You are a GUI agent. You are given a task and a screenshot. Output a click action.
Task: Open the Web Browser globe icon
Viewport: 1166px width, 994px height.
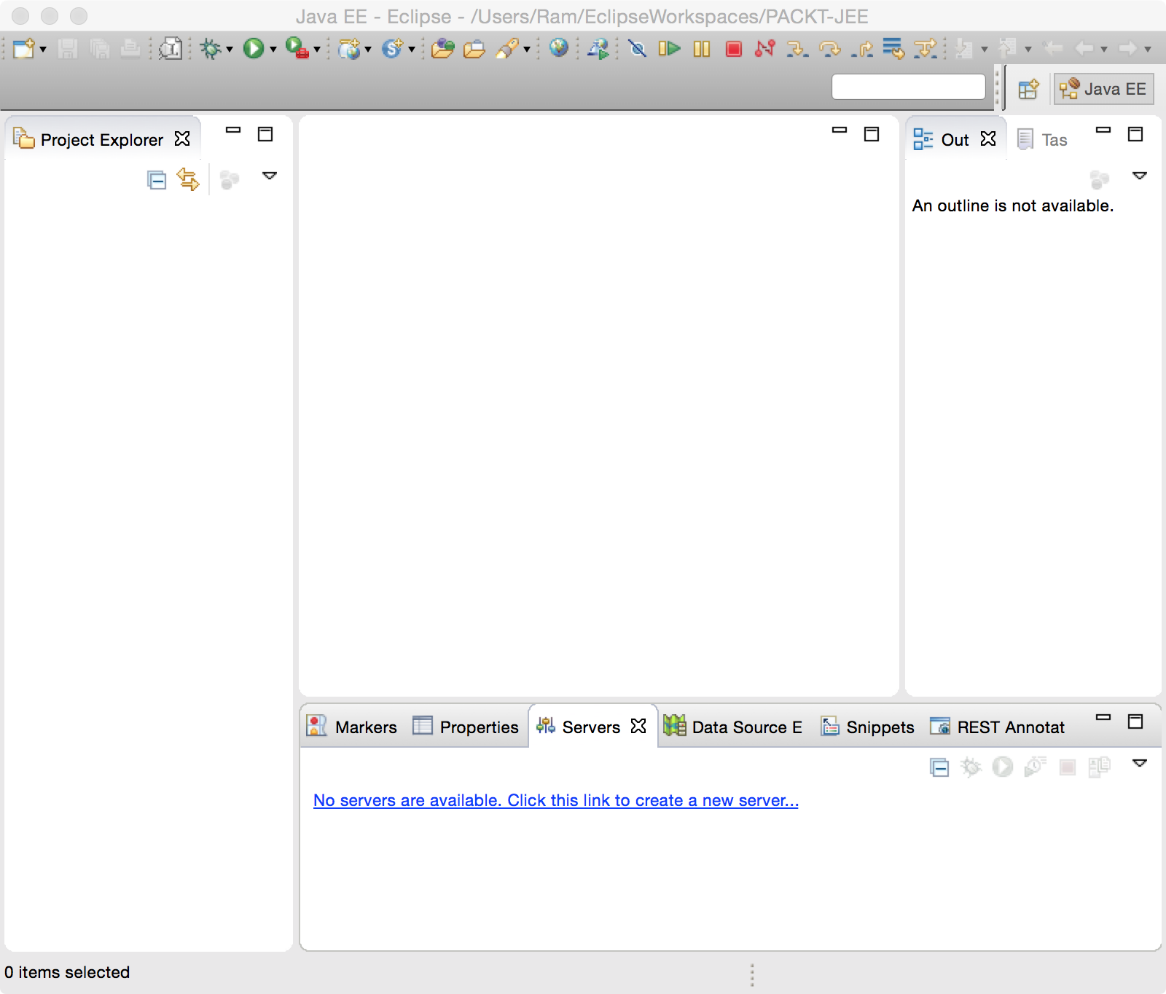(558, 48)
